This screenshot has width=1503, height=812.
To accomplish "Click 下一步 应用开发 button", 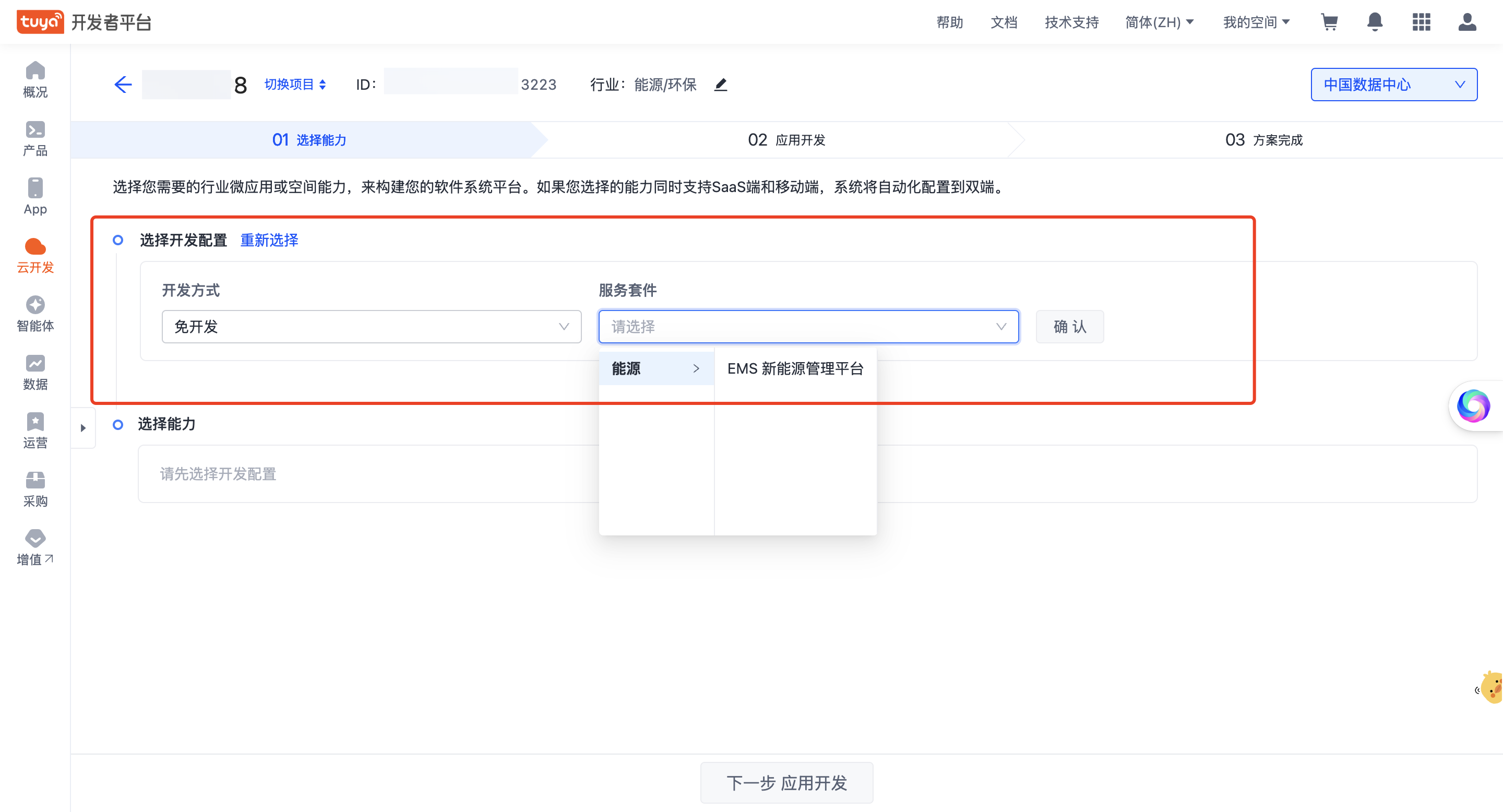I will coord(786,782).
